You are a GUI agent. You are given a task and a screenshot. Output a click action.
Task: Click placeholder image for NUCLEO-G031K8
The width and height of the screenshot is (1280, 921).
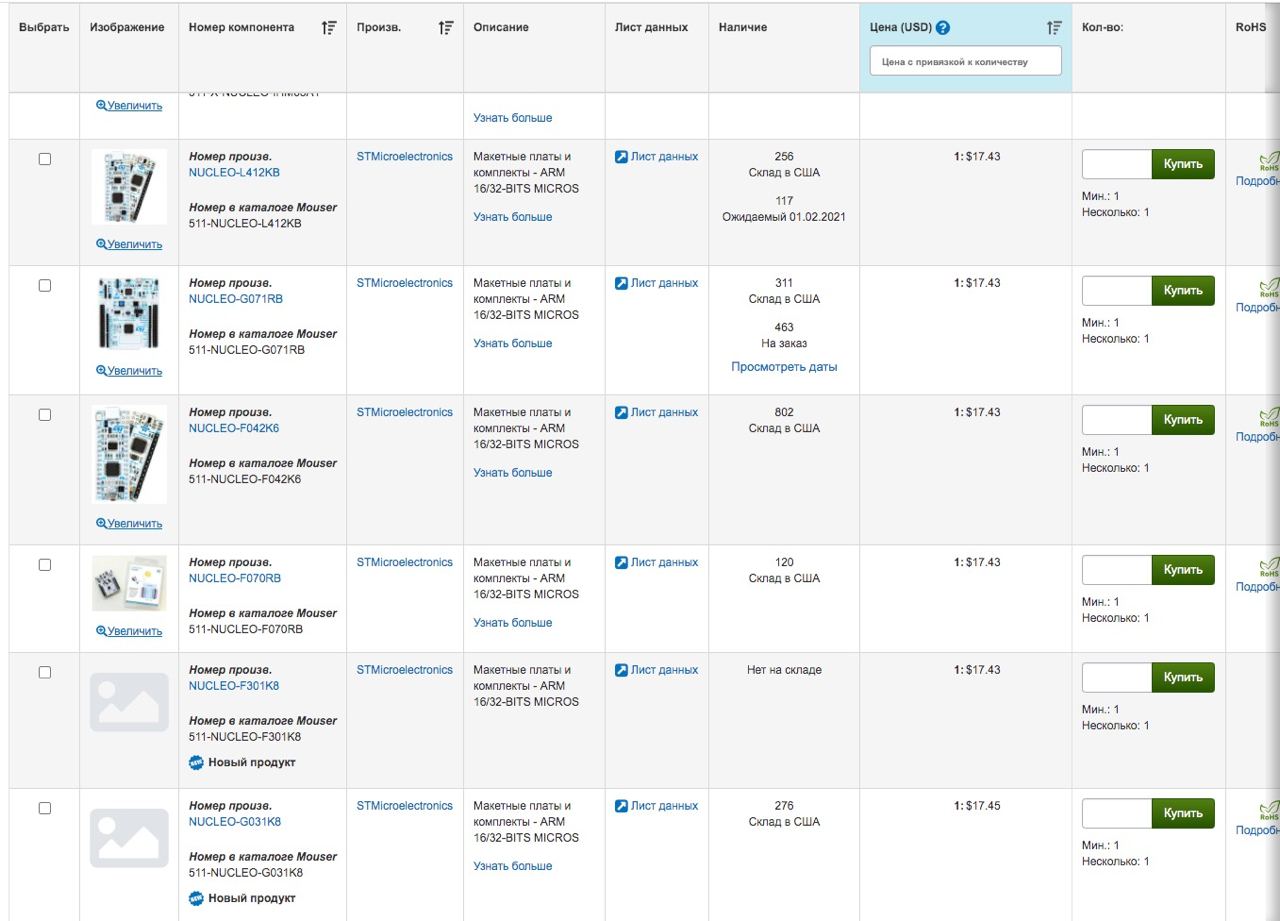pyautogui.click(x=129, y=838)
